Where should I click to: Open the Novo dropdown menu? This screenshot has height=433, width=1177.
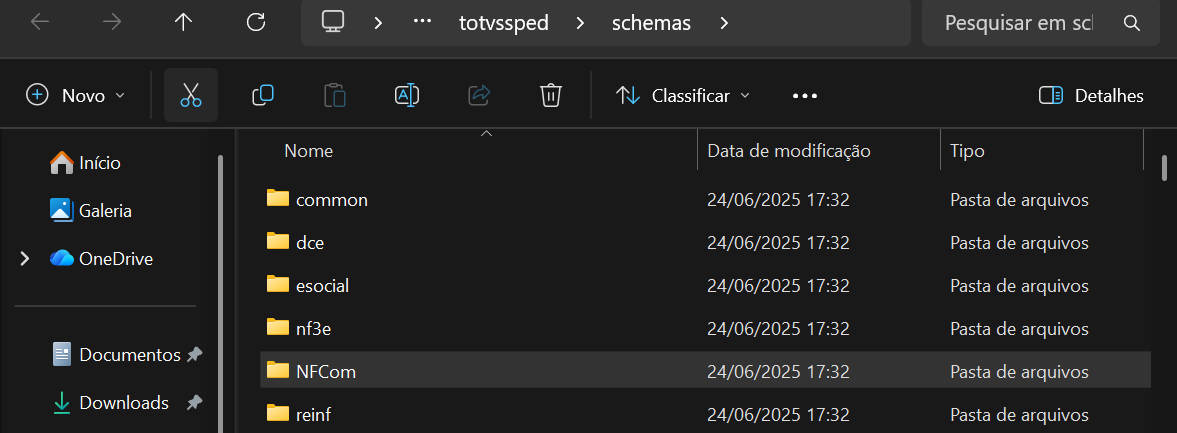click(x=76, y=96)
